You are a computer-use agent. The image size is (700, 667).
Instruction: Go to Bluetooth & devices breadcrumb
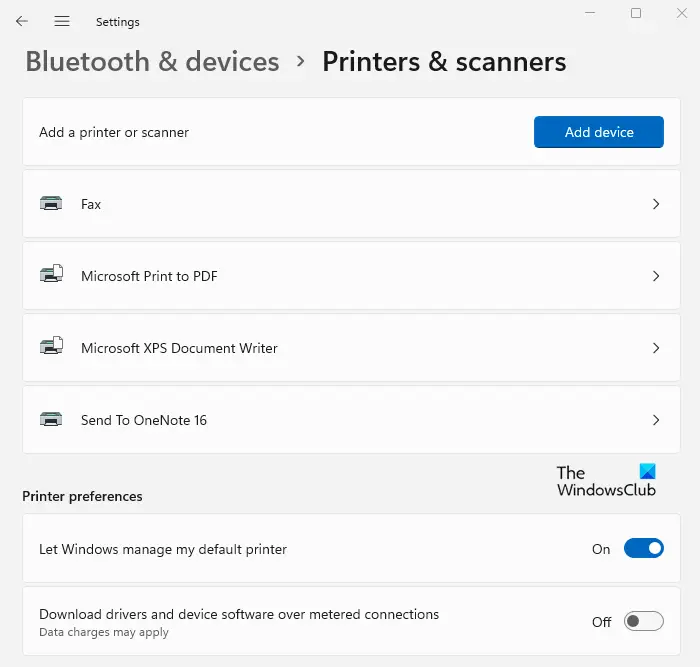tap(152, 62)
